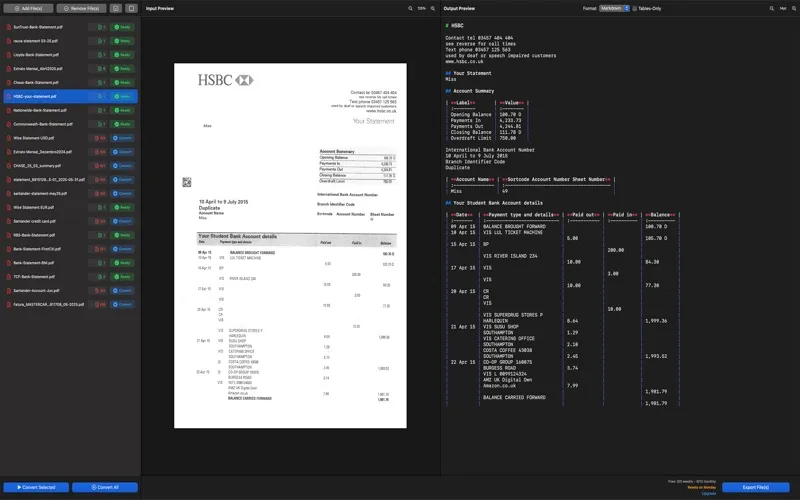Click the image-view icon beside Remove File(s)
Screen dimensions: 800x500
(116, 9)
